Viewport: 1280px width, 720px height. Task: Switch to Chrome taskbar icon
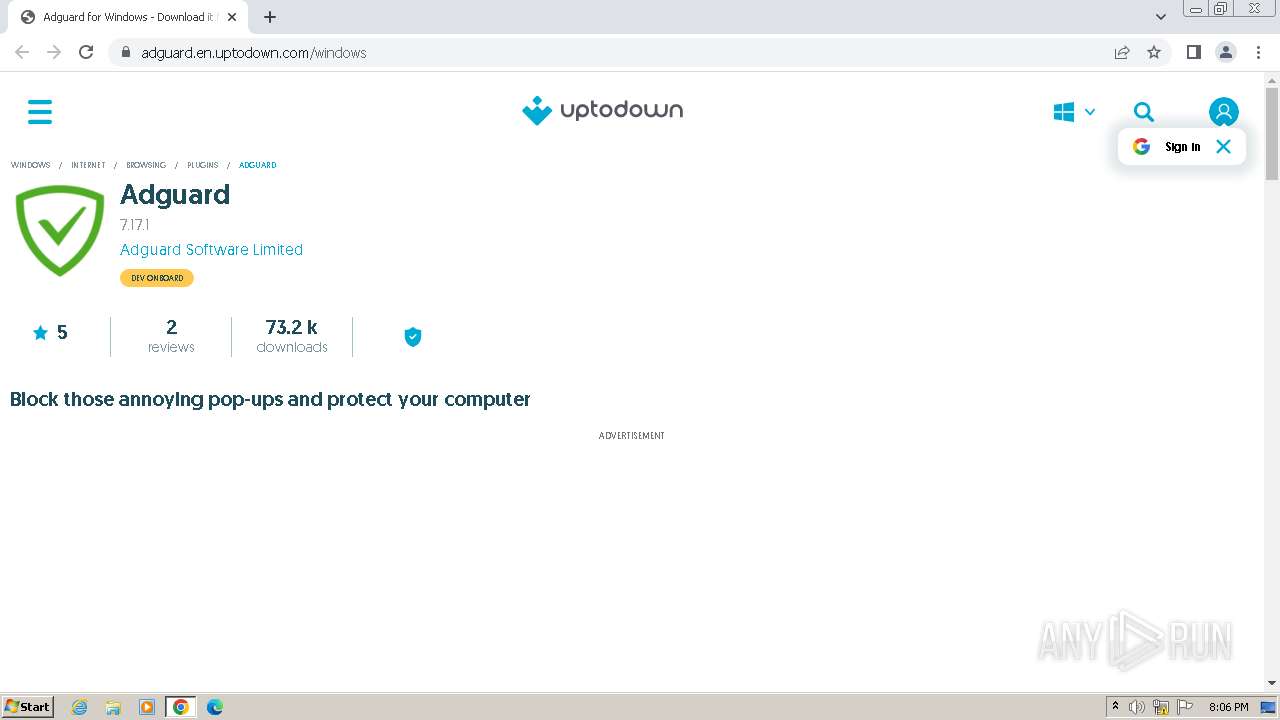point(181,707)
